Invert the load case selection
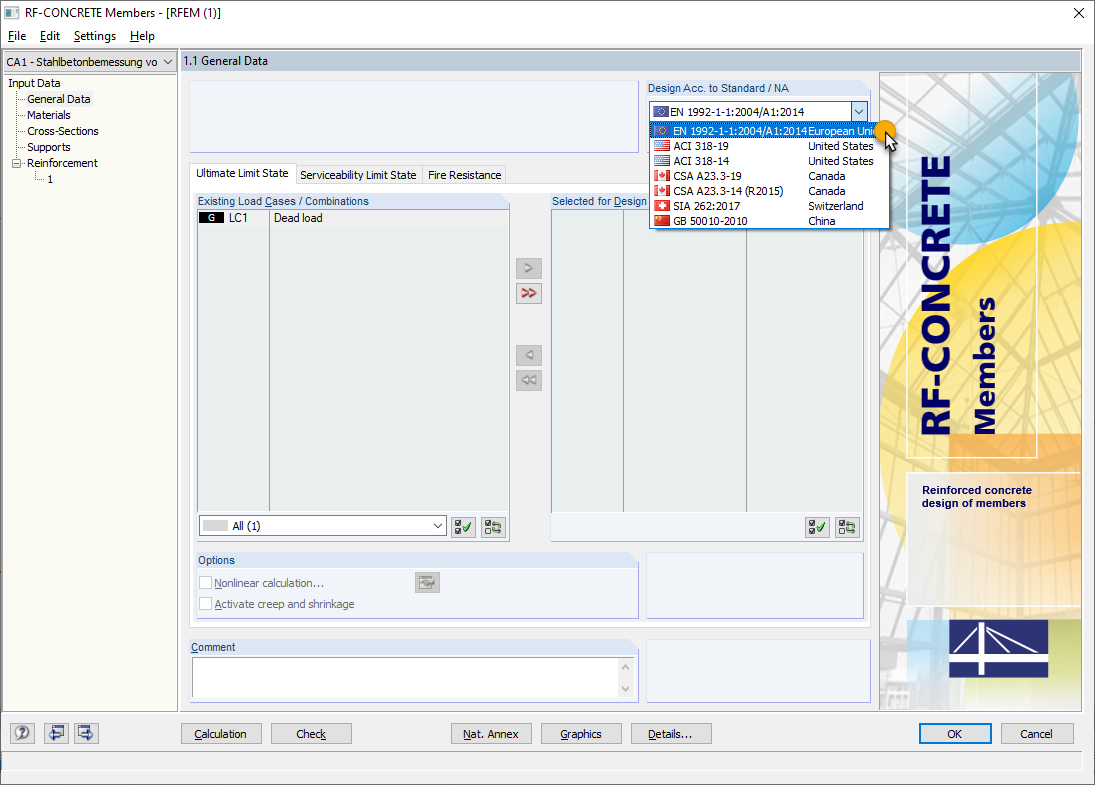1095x785 pixels. click(492, 526)
